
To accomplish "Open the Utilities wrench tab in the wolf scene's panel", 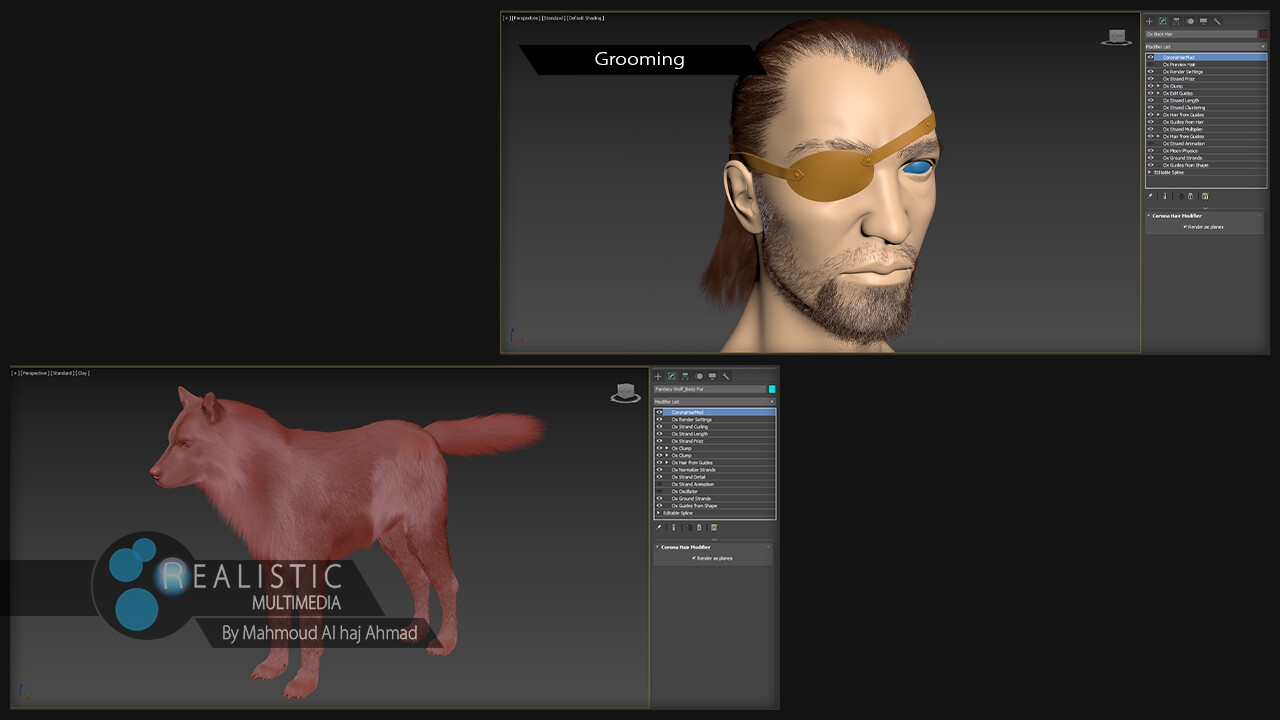I will (726, 376).
